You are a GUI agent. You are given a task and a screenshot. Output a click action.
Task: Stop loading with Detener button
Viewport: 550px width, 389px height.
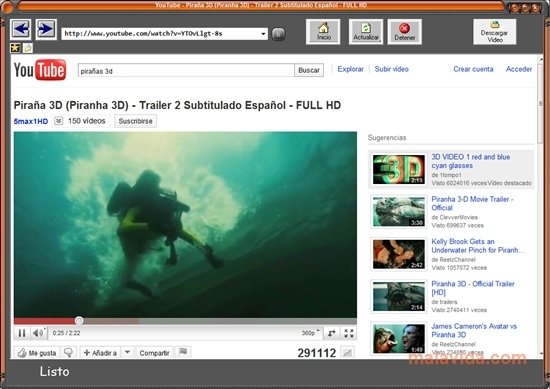[404, 32]
